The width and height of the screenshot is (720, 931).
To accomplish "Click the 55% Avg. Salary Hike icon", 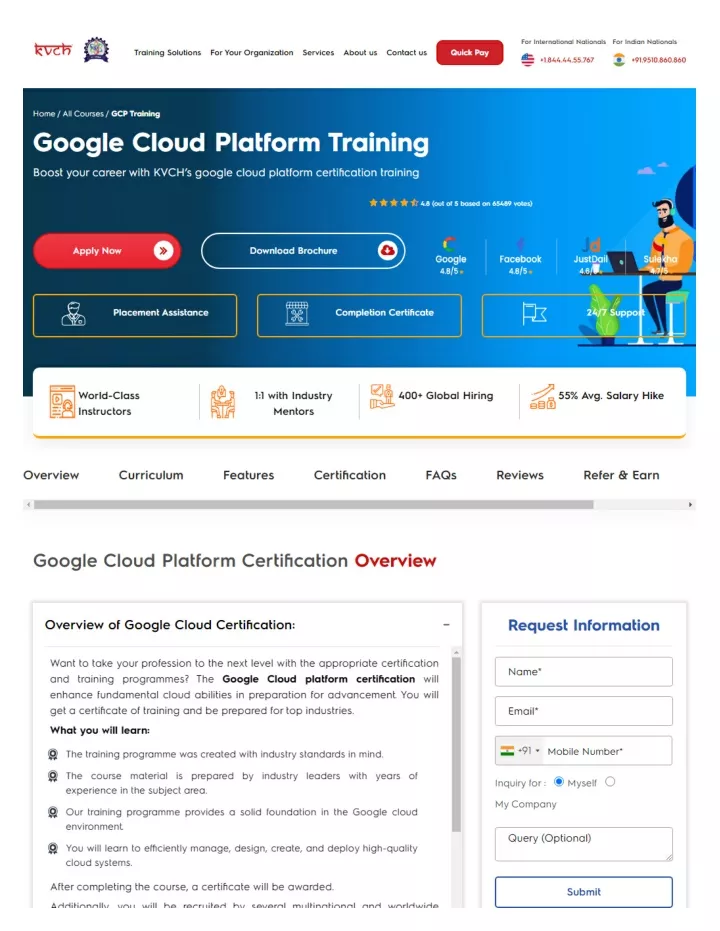I will [x=543, y=396].
